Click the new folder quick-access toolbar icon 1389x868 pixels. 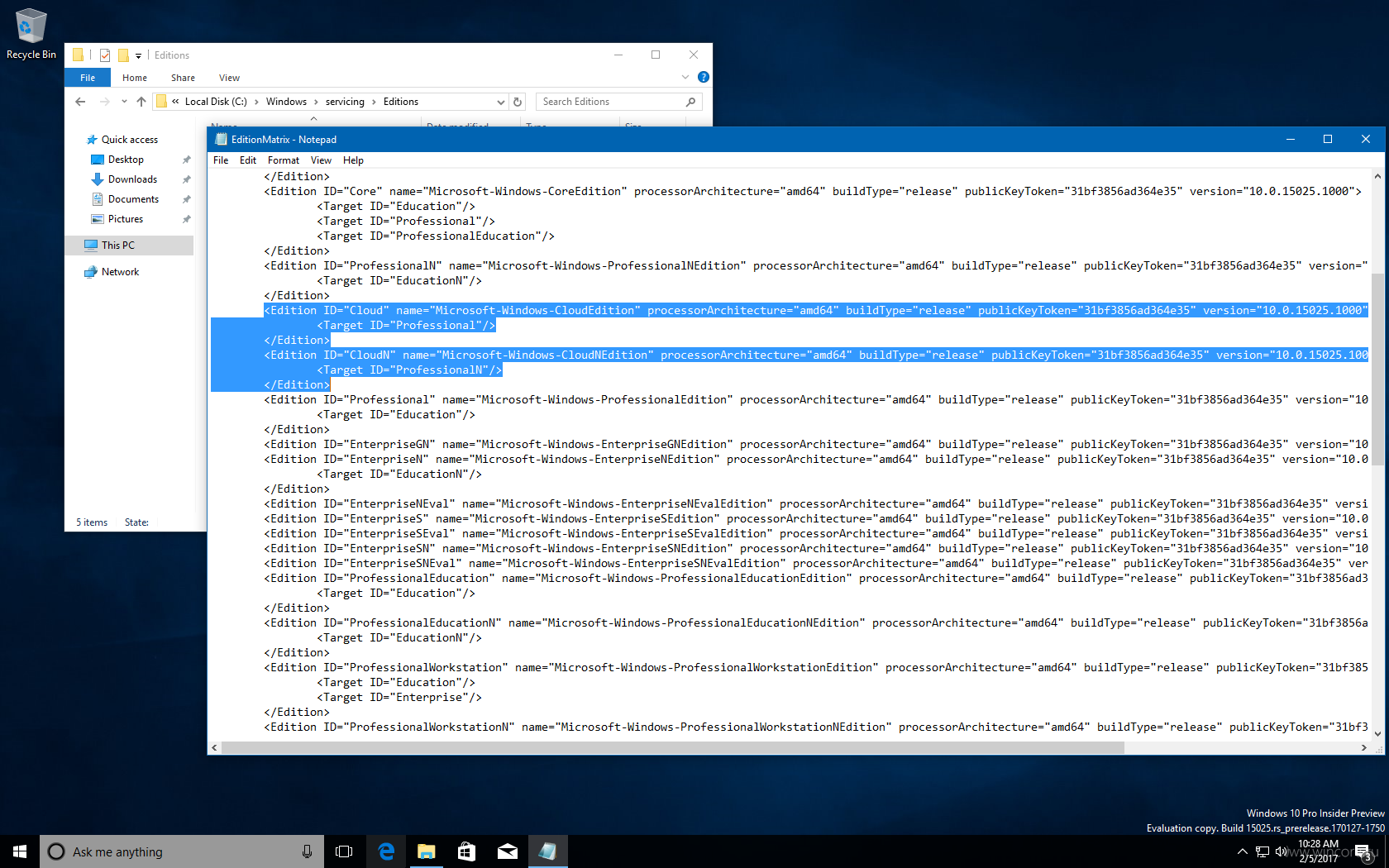tap(122, 55)
